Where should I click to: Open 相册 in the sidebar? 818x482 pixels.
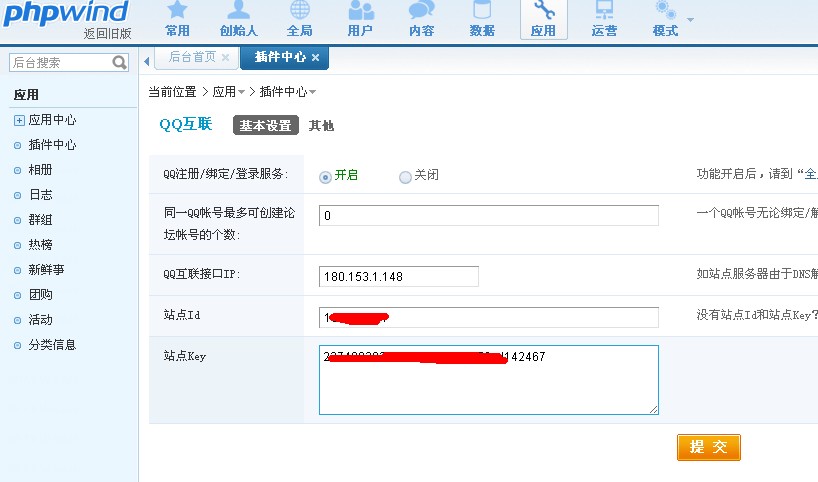point(40,170)
